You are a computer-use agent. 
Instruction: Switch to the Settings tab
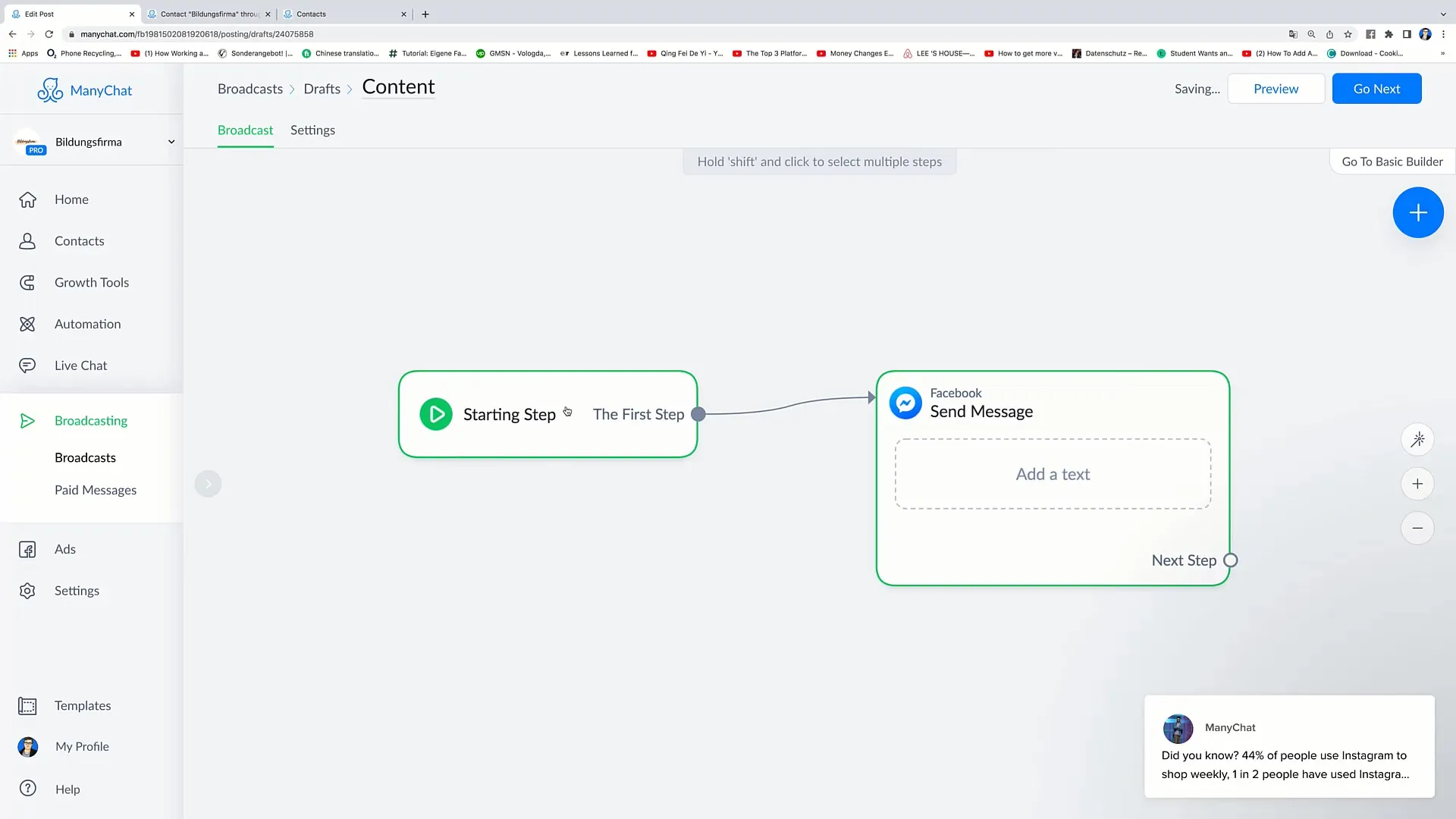coord(312,130)
